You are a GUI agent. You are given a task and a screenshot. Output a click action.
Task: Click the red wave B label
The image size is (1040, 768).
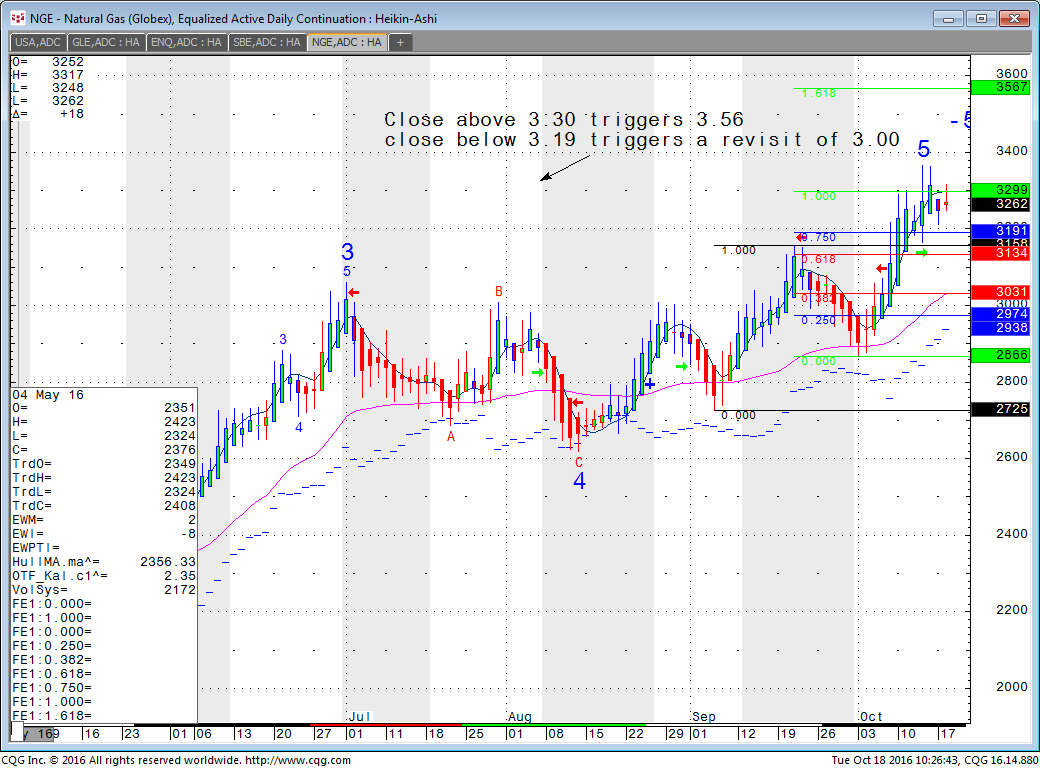(x=499, y=291)
